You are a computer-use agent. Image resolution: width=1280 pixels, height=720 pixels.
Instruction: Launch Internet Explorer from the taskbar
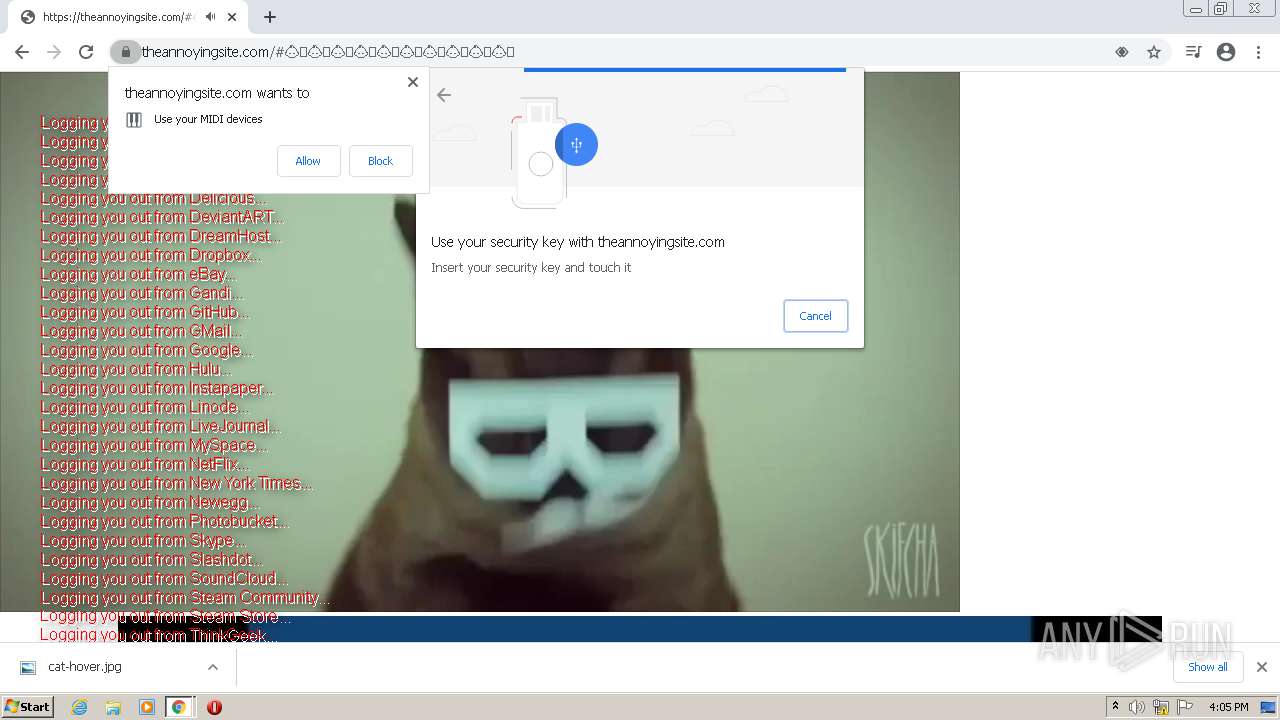tap(79, 707)
